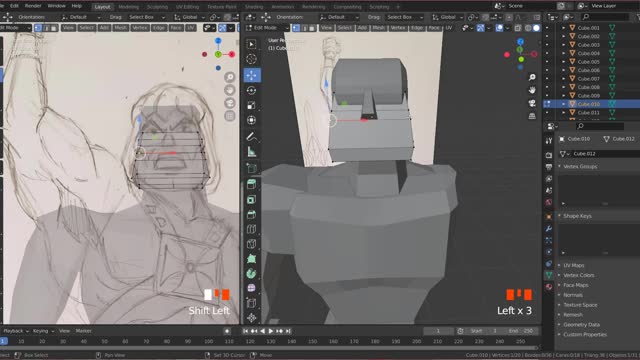Screen dimensions: 640x360
Task: Open Vertex menu in right viewport header
Action: click(x=398, y=28)
